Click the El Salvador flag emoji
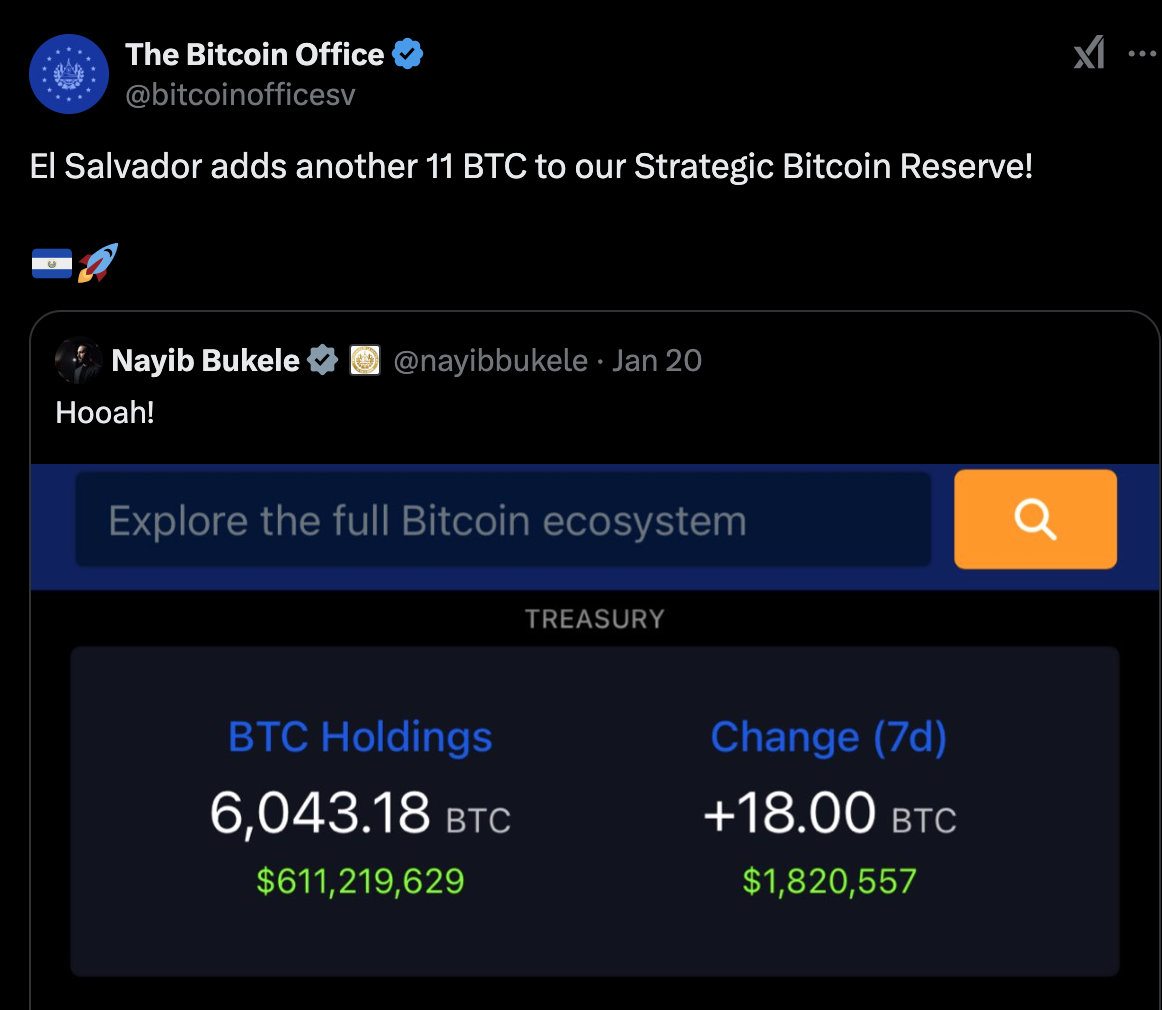Image resolution: width=1162 pixels, height=1010 pixels. (52, 264)
